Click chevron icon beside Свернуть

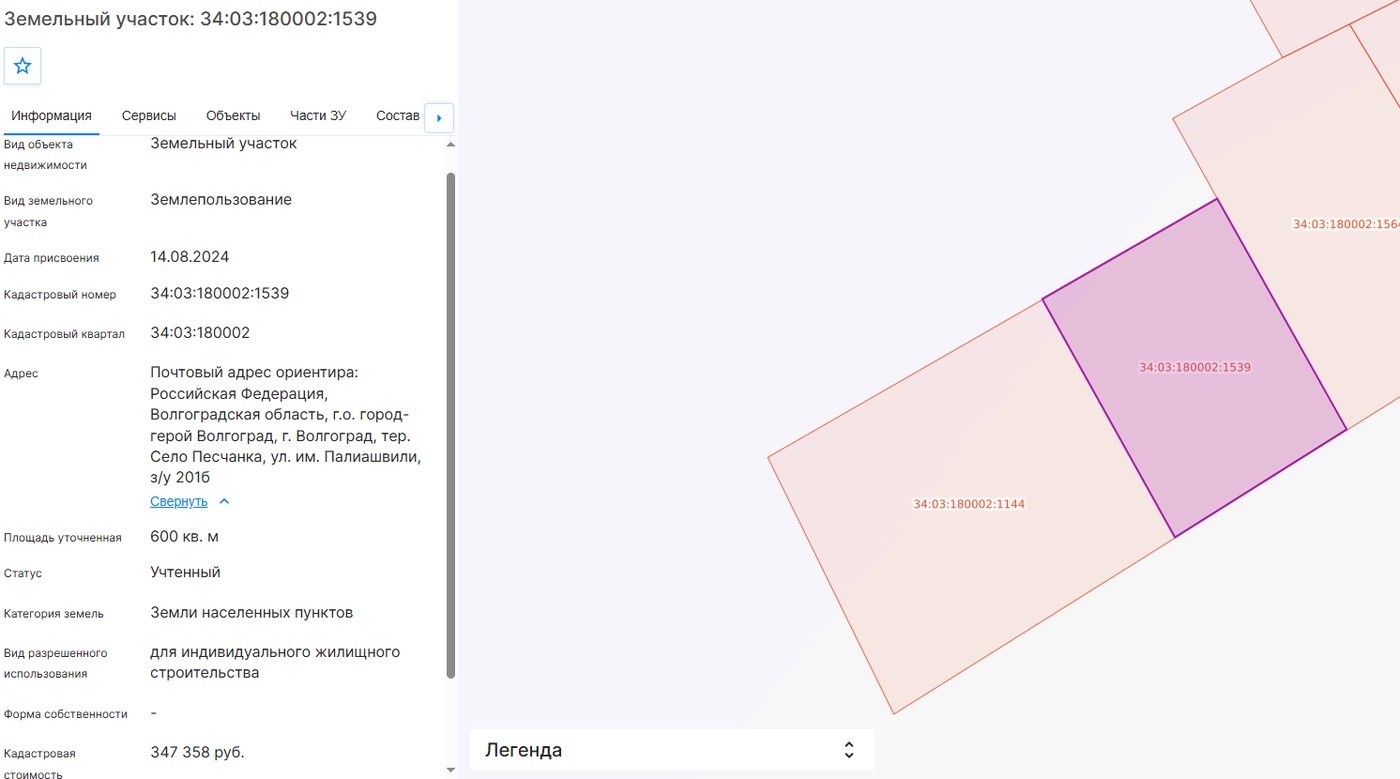pos(224,502)
